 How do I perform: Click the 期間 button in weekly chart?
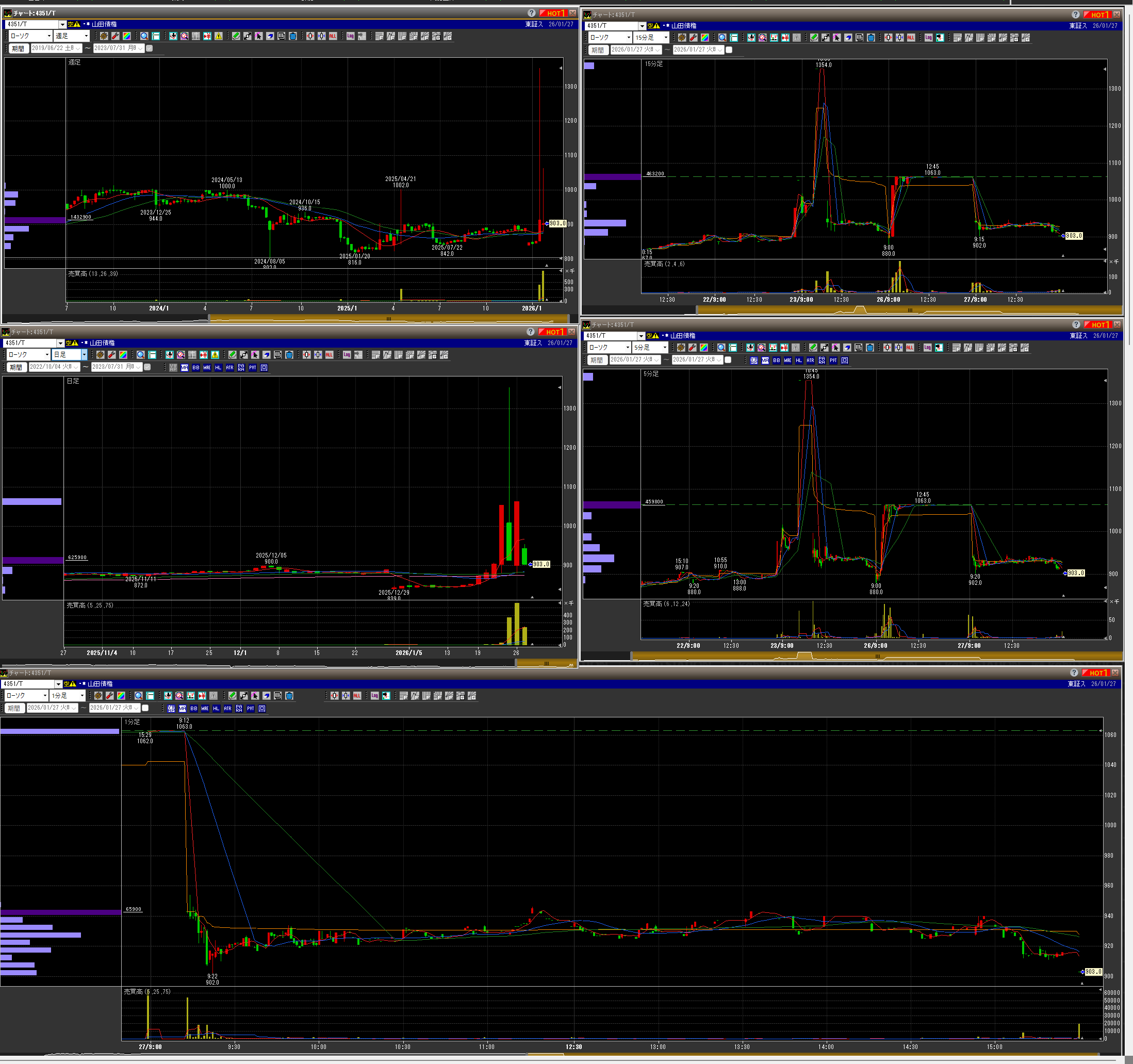(18, 48)
